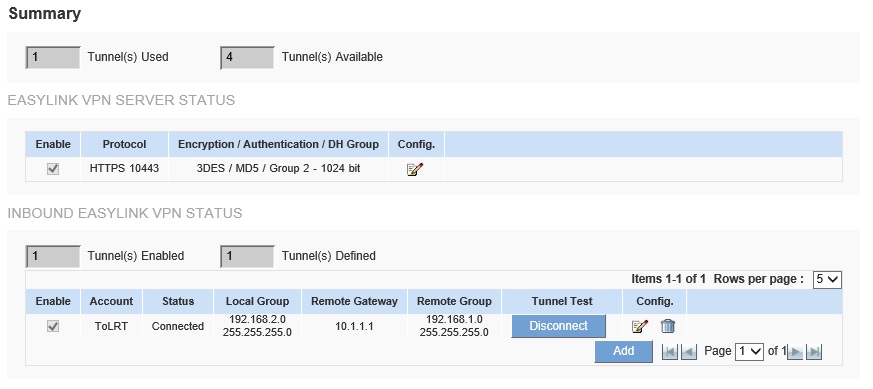This screenshot has width=873, height=389.
Task: Select the Tunnel(s) Defined field
Action: tap(247, 257)
